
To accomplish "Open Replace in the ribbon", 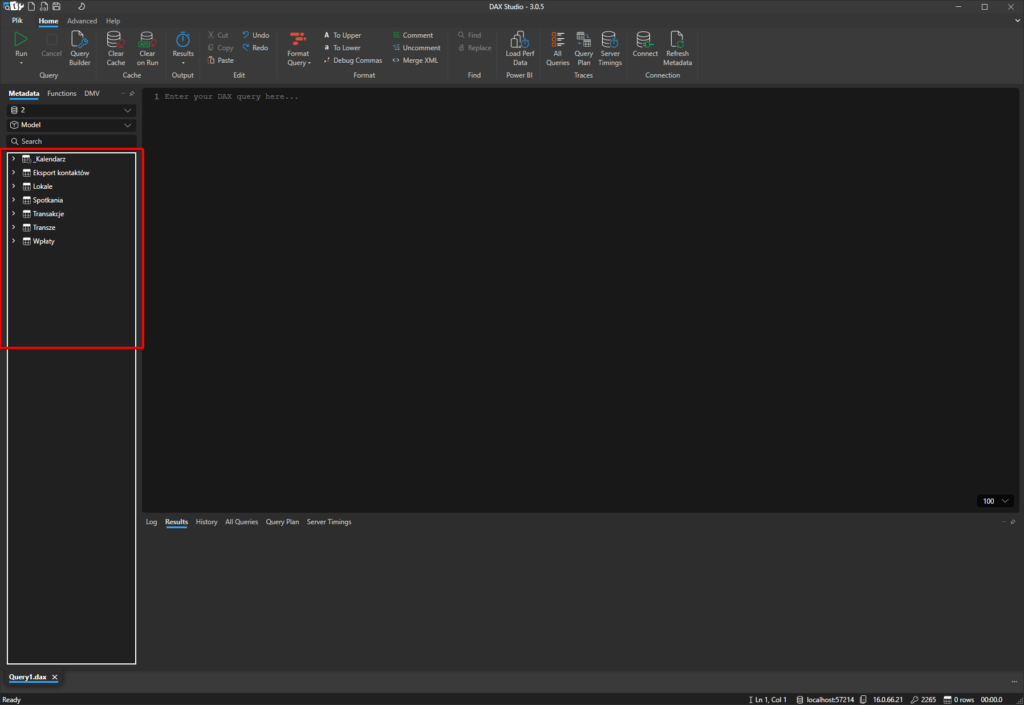I will pos(475,48).
